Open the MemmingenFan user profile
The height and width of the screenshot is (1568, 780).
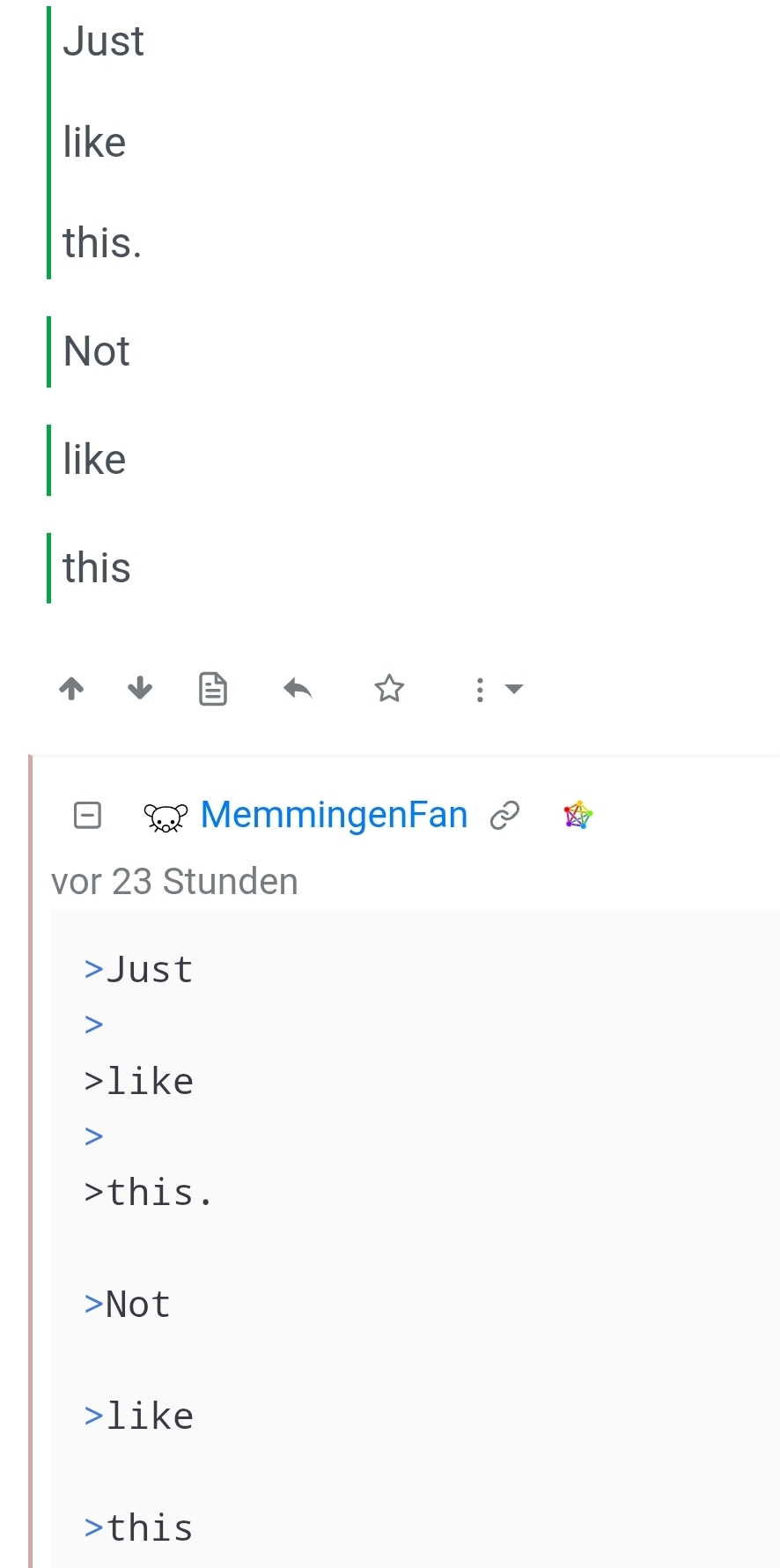(334, 815)
